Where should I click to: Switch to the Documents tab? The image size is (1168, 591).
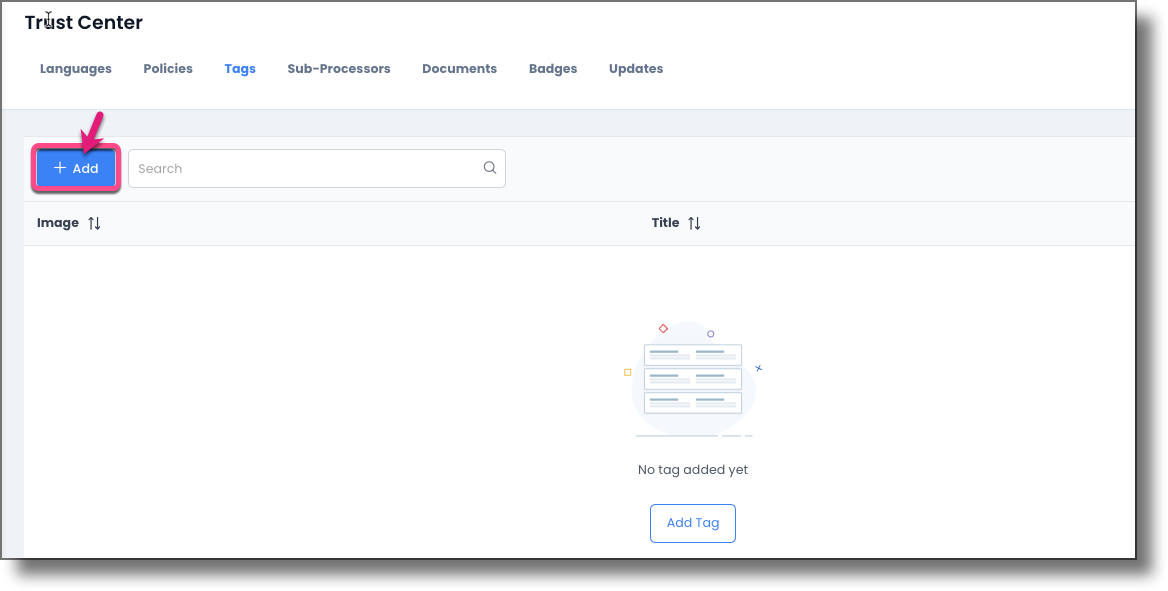pyautogui.click(x=459, y=68)
